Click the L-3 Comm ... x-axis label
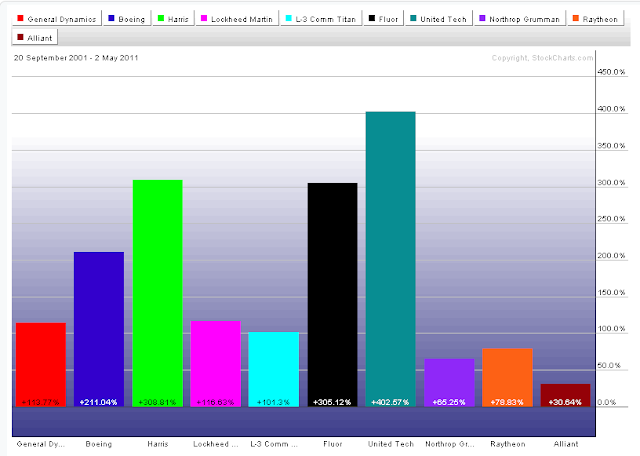 click(x=274, y=444)
